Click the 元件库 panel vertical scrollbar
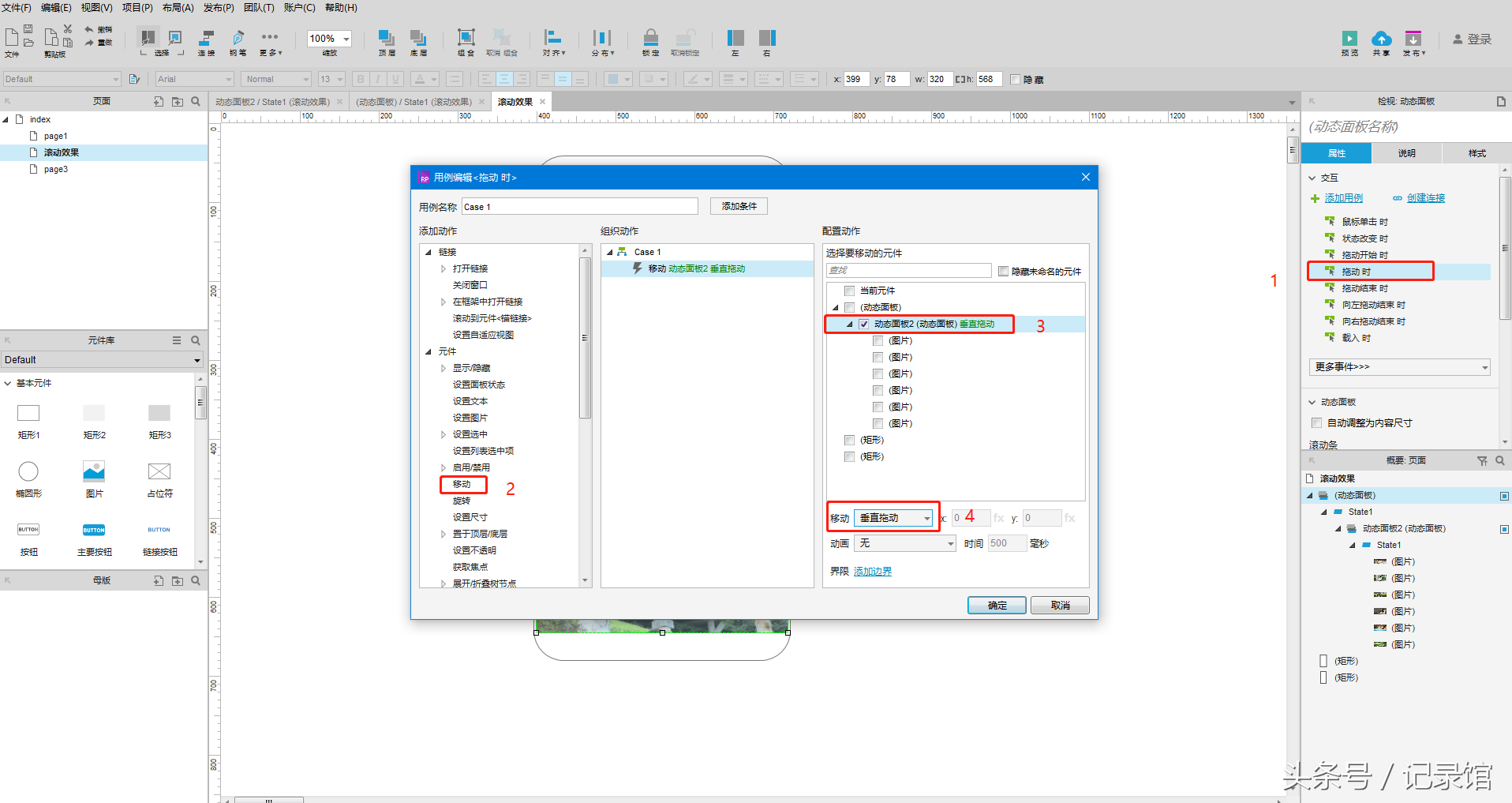Viewport: 1512px width, 803px height. click(200, 402)
